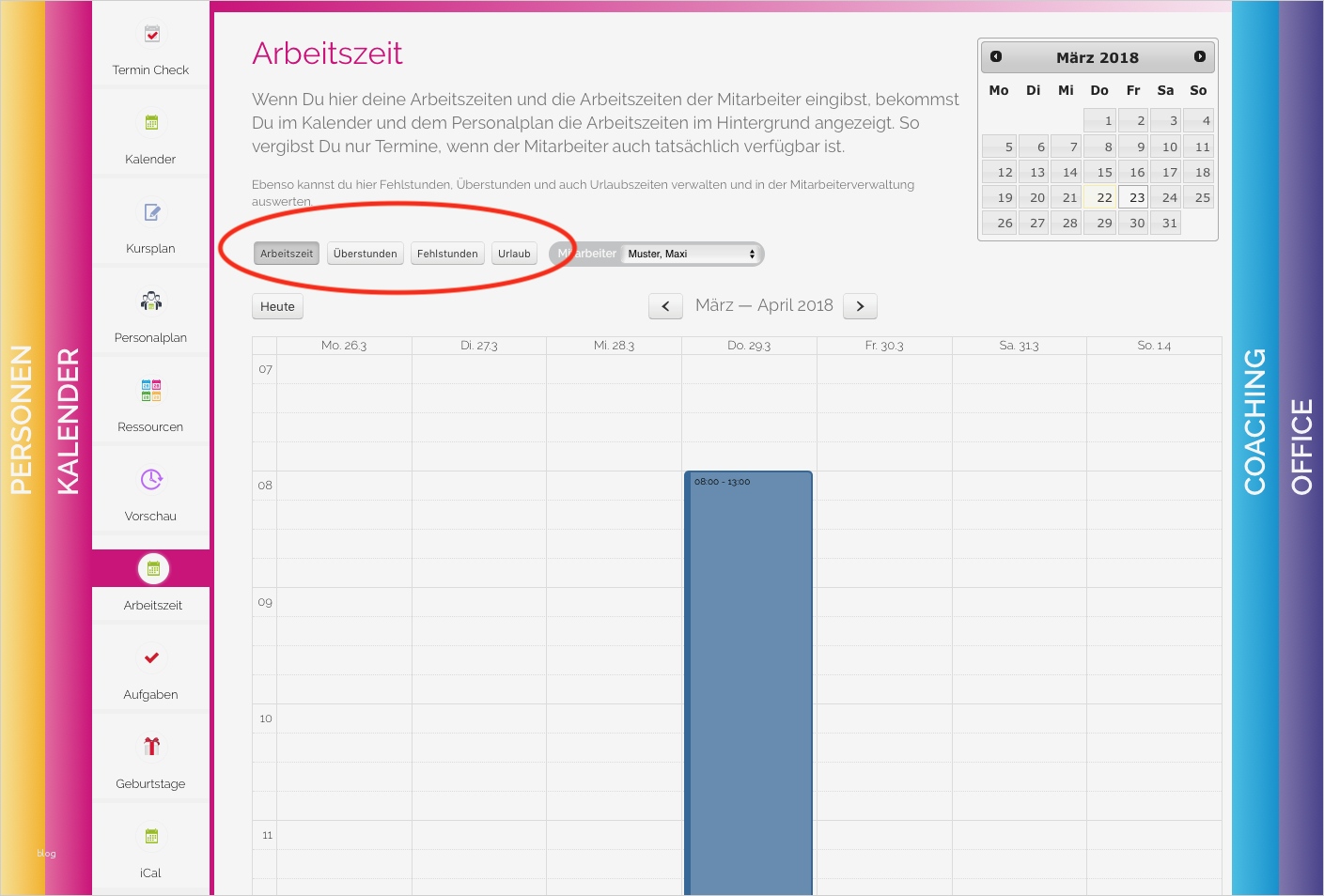This screenshot has width=1324, height=896.
Task: Pick March 19 in the mini calendar
Action: pos(1001,197)
